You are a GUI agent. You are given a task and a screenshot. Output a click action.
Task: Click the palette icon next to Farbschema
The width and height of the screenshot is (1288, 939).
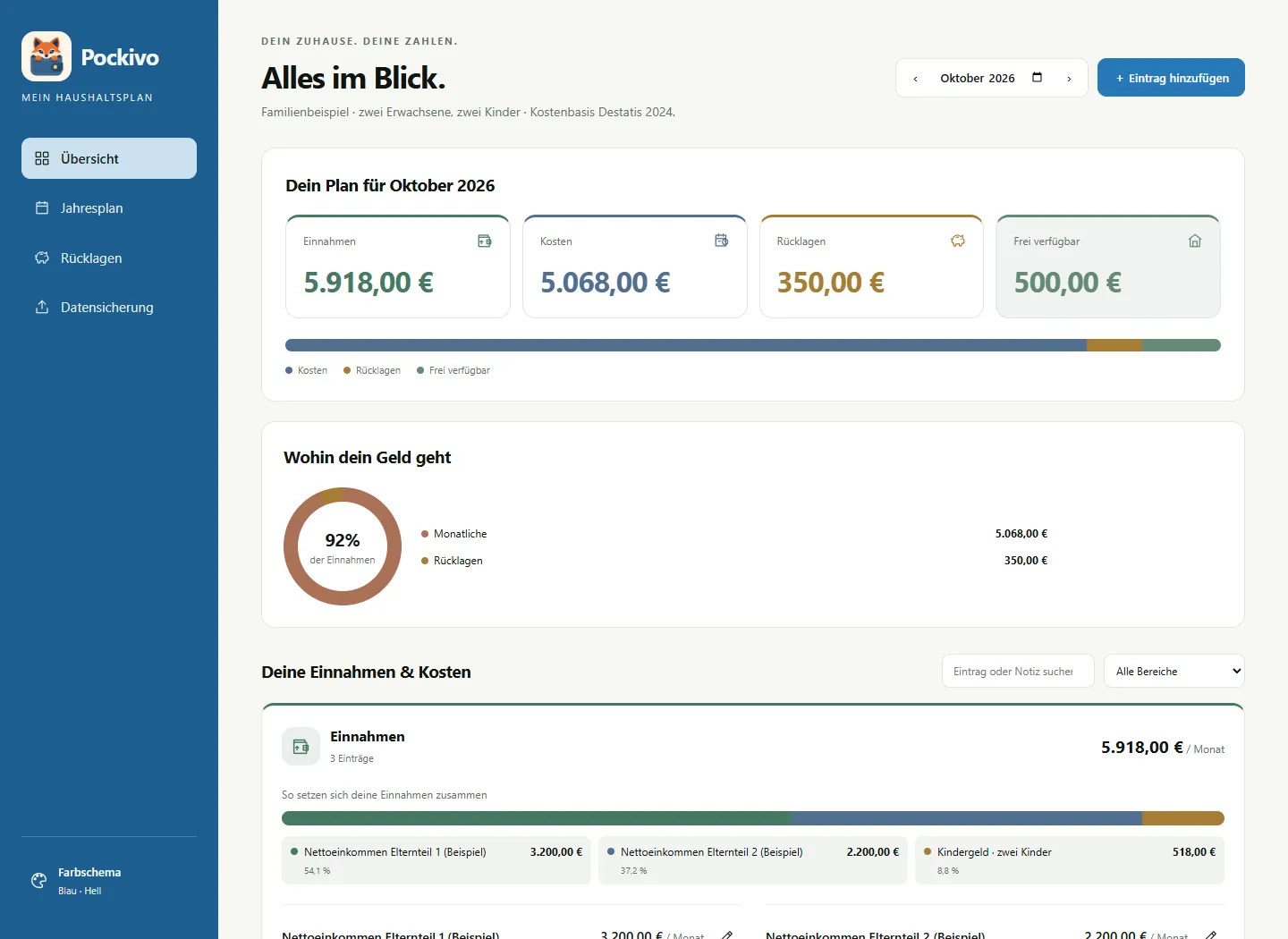click(38, 881)
